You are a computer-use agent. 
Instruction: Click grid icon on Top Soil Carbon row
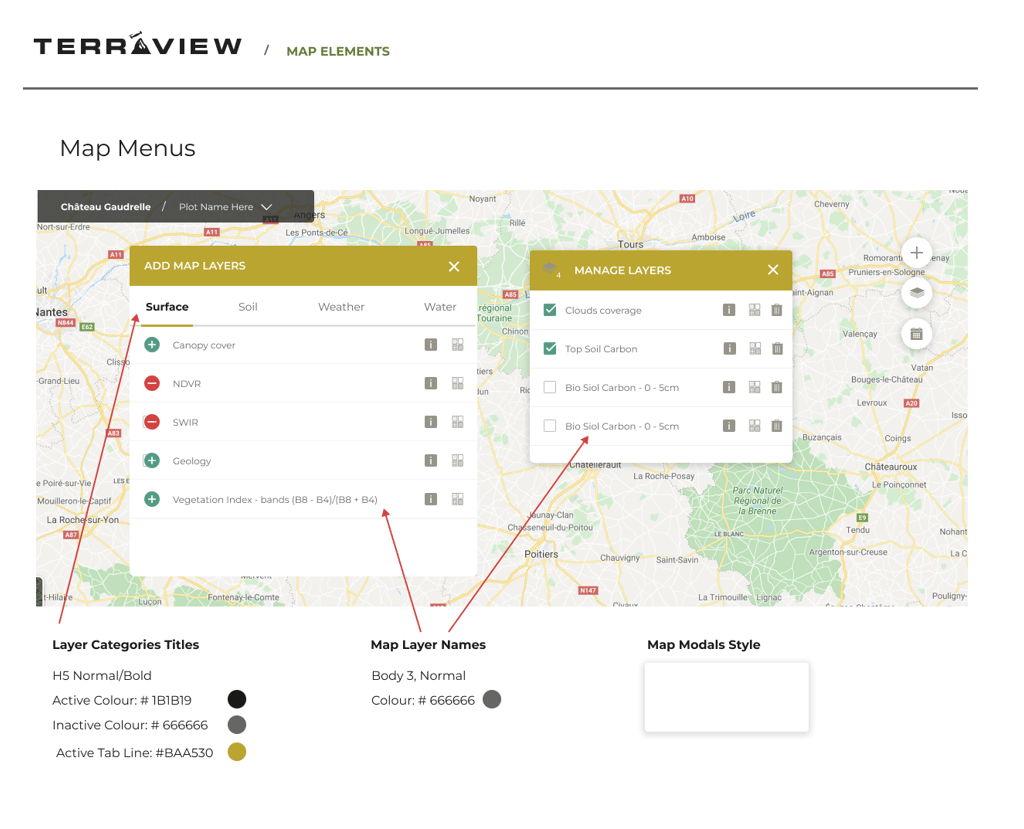click(755, 348)
